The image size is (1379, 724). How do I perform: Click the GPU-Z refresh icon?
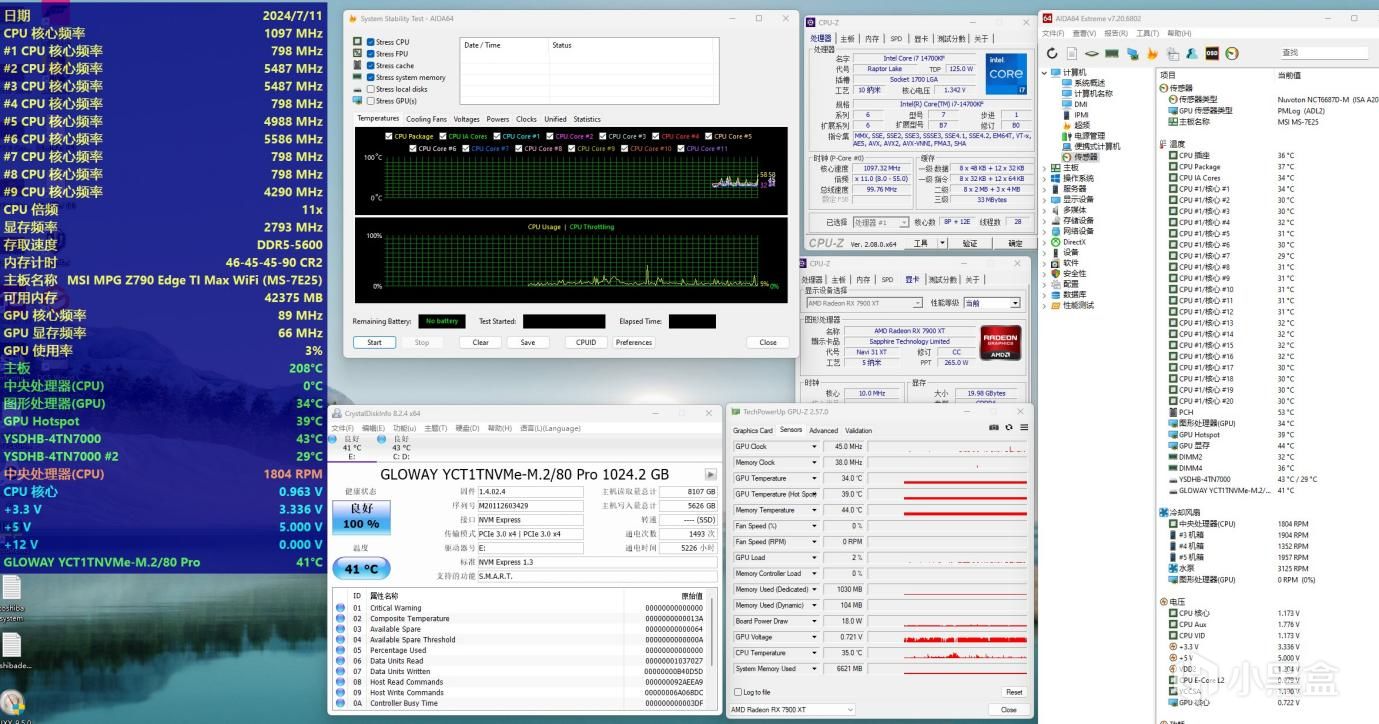pos(1008,428)
